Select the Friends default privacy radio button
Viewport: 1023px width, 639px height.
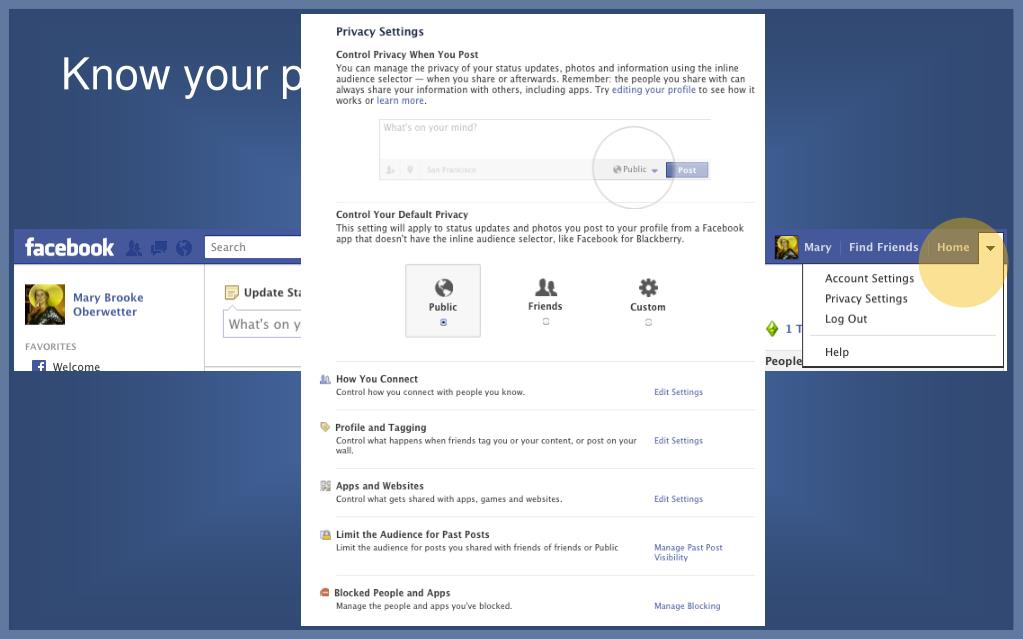(x=546, y=322)
